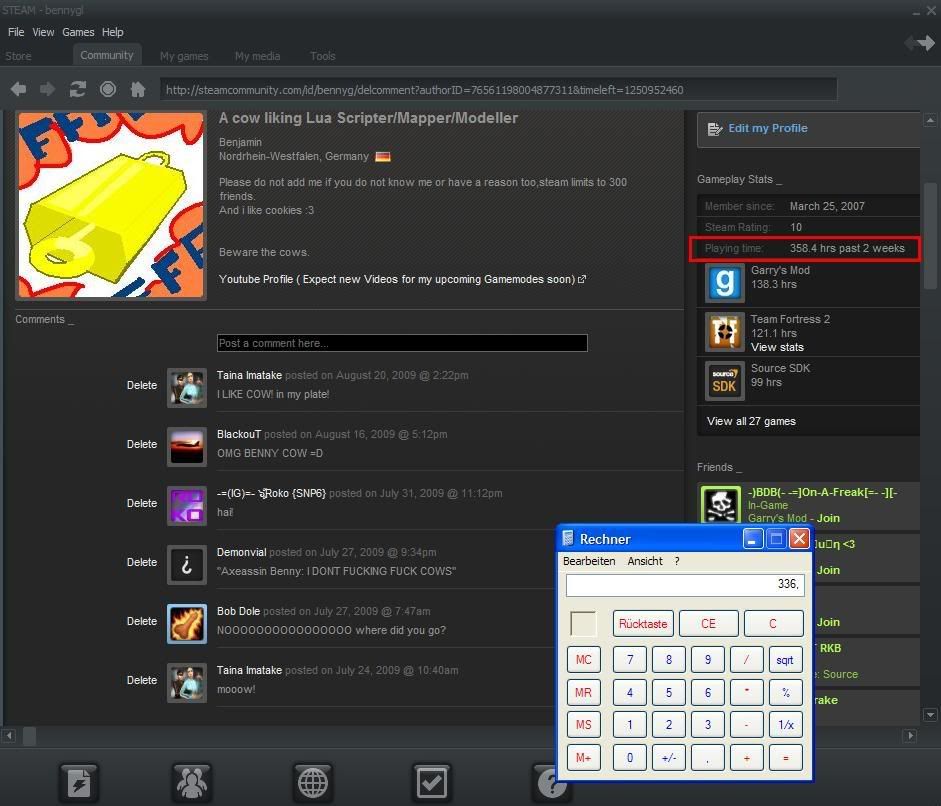Click View all 27 games
Image resolution: width=941 pixels, height=806 pixels.
[x=751, y=421]
